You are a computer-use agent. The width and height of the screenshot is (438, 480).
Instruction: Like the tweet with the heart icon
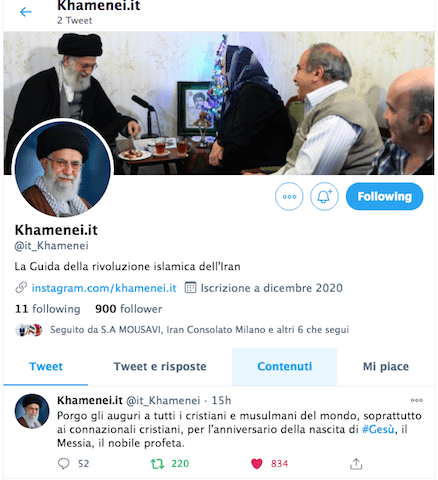(257, 464)
